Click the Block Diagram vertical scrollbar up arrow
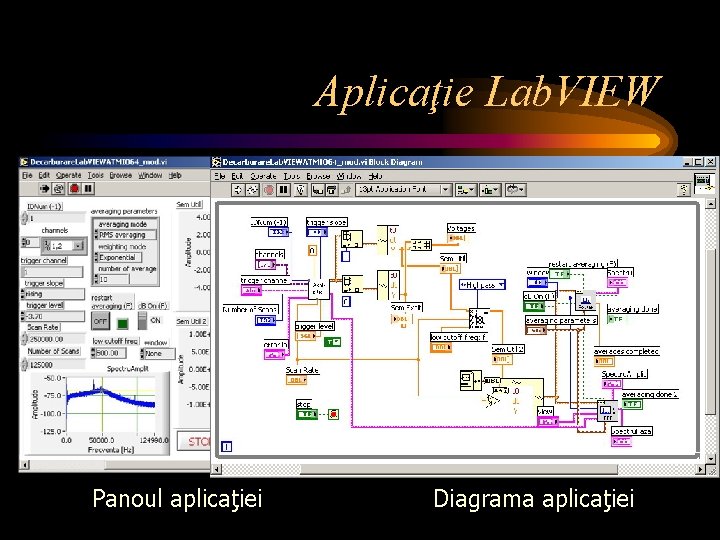The height and width of the screenshot is (540, 720). click(710, 203)
